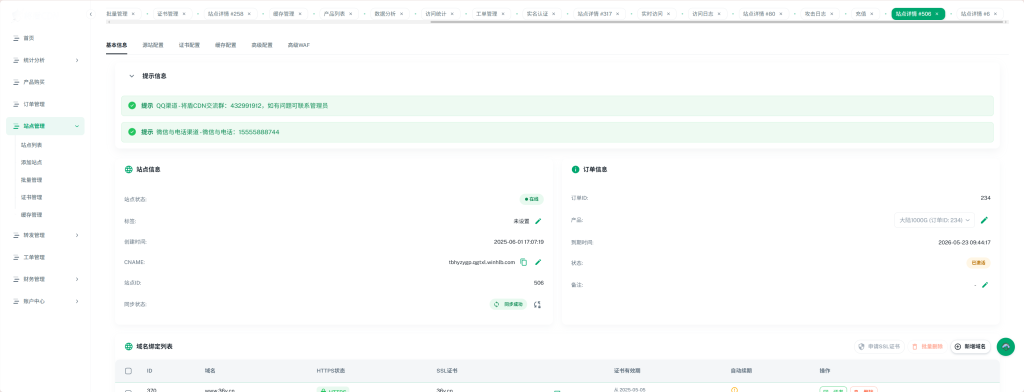Close the 产品列表 tab
The width and height of the screenshot is (1024, 392).
351,13
